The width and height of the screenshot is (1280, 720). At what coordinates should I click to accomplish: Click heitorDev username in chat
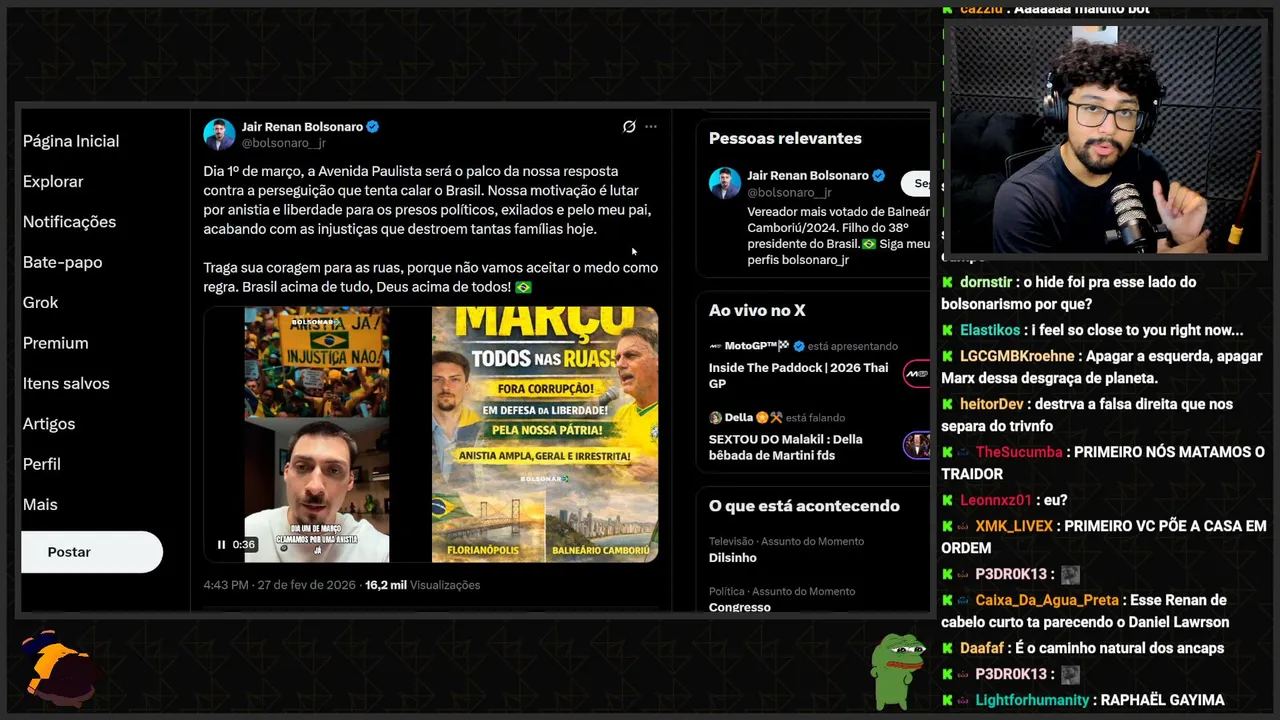991,404
